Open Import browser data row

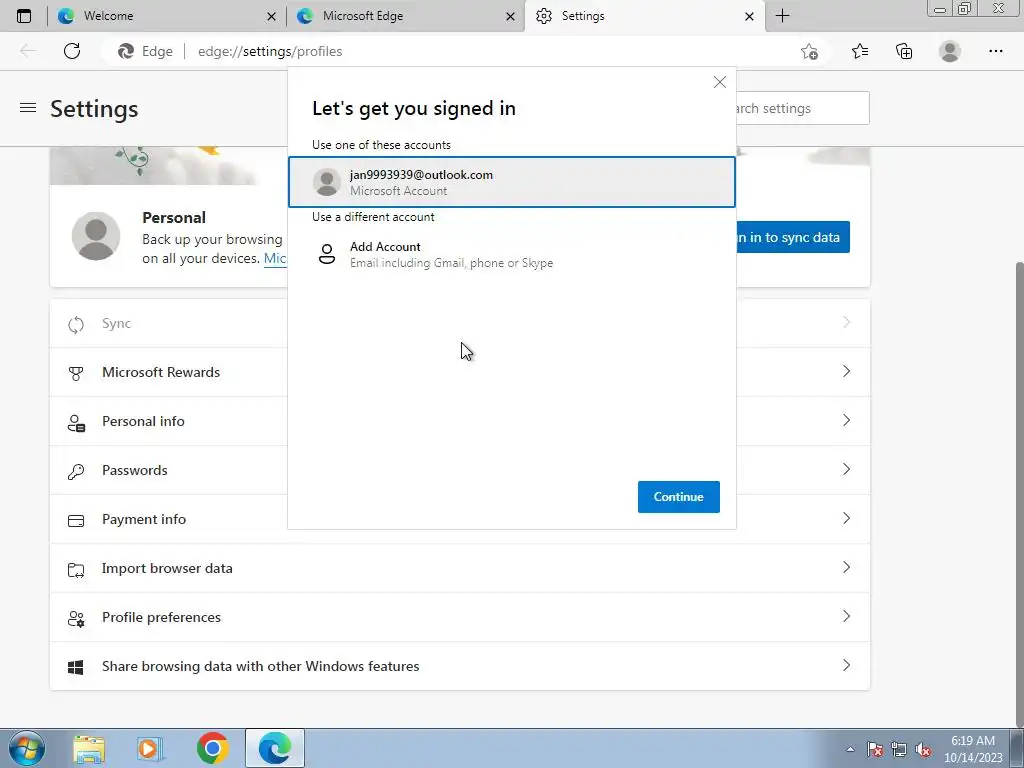[460, 568]
